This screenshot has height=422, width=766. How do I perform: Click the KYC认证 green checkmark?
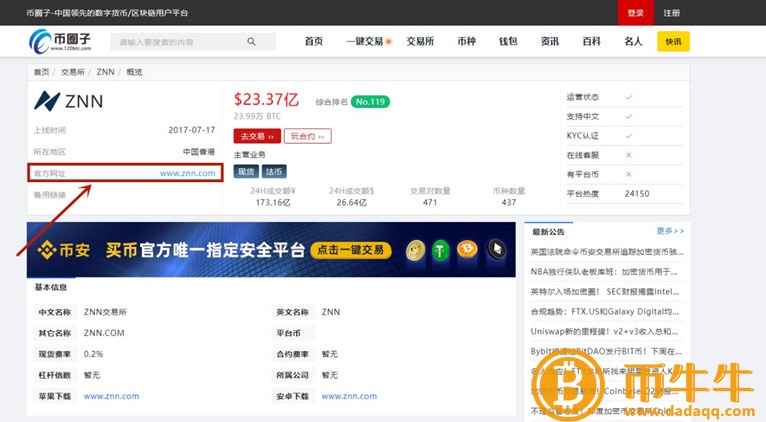[x=629, y=136]
